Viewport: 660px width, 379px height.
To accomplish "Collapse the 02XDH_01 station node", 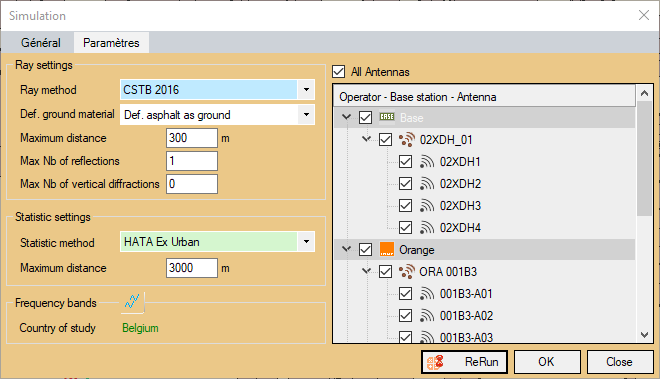I will [x=366, y=139].
